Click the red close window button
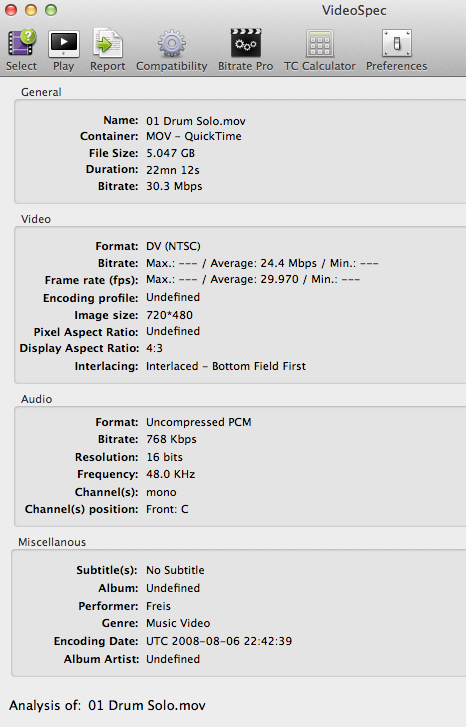Screen dimensions: 466x727 pyautogui.click(x=11, y=10)
